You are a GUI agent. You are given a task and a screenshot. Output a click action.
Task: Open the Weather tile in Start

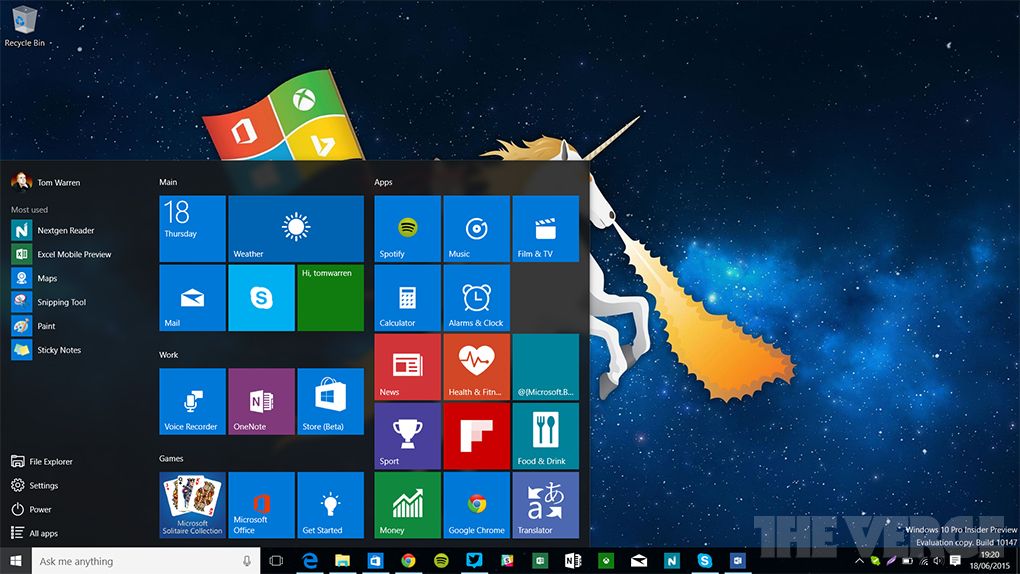296,228
